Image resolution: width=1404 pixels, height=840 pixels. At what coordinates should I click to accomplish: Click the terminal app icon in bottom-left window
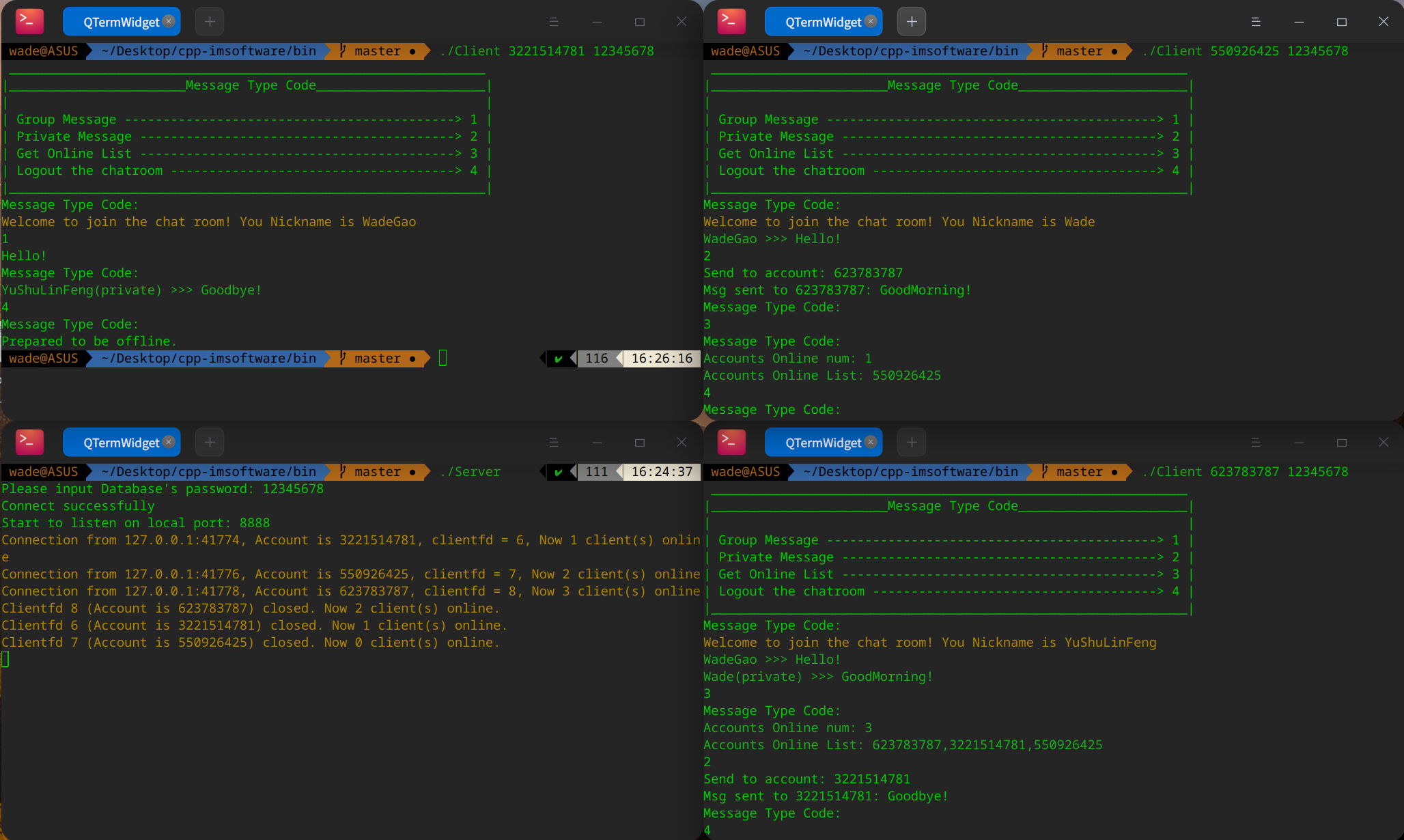tap(29, 443)
